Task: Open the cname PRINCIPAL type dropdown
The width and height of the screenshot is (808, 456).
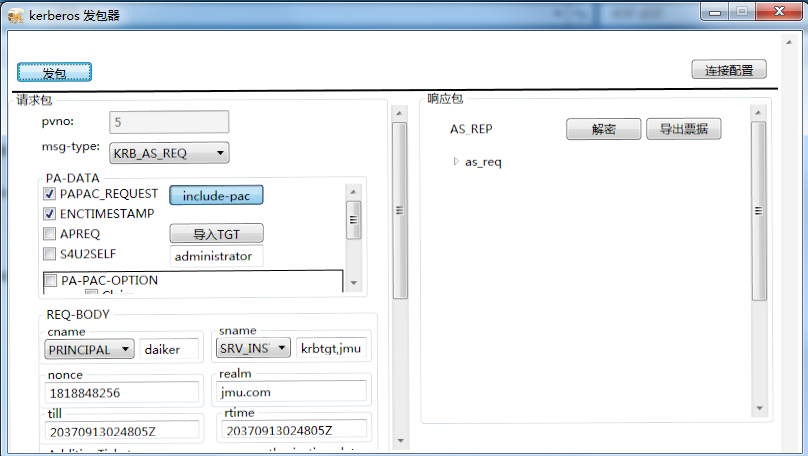Action: [89, 349]
